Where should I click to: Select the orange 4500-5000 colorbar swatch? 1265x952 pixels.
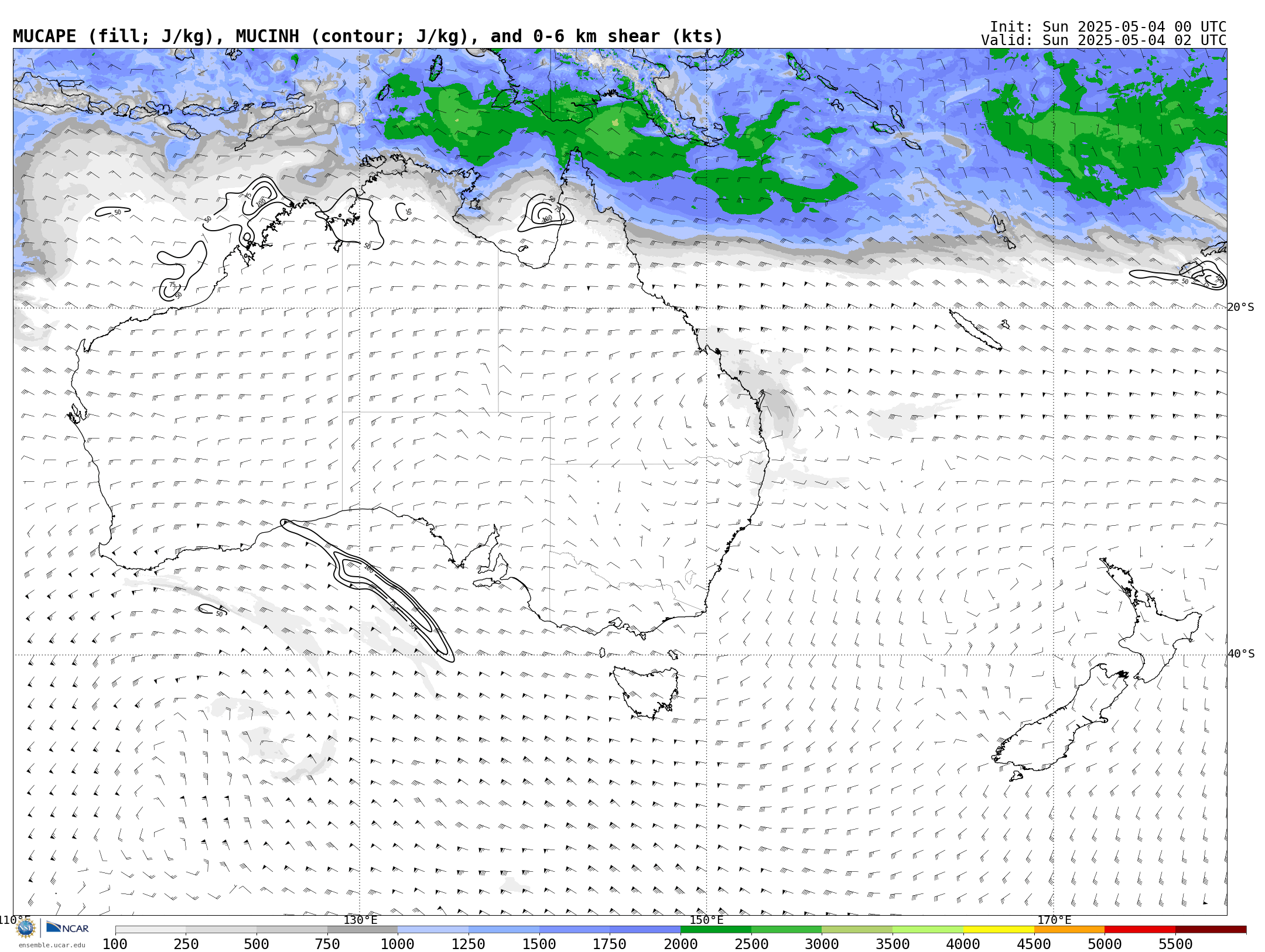(x=1069, y=930)
